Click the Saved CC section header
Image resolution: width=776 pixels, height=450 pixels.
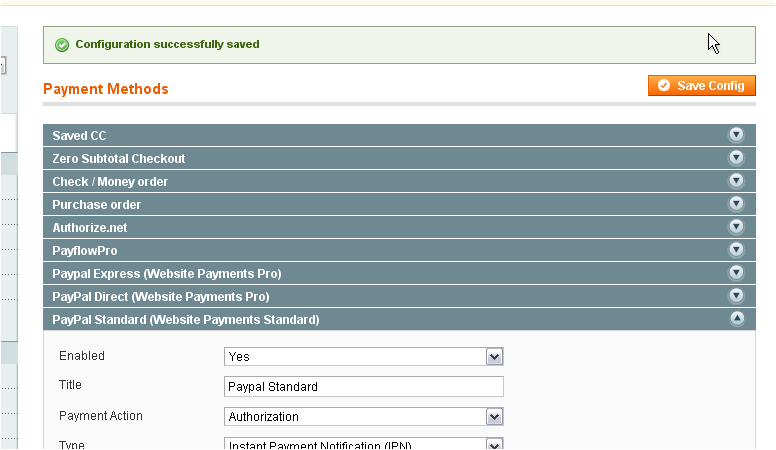click(80, 135)
